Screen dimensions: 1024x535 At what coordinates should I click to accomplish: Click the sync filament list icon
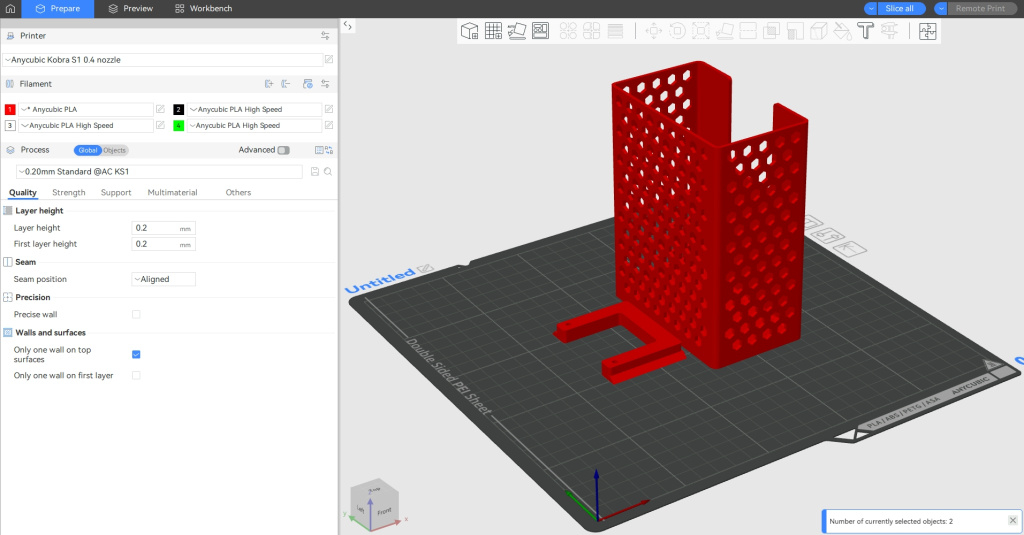click(x=308, y=84)
